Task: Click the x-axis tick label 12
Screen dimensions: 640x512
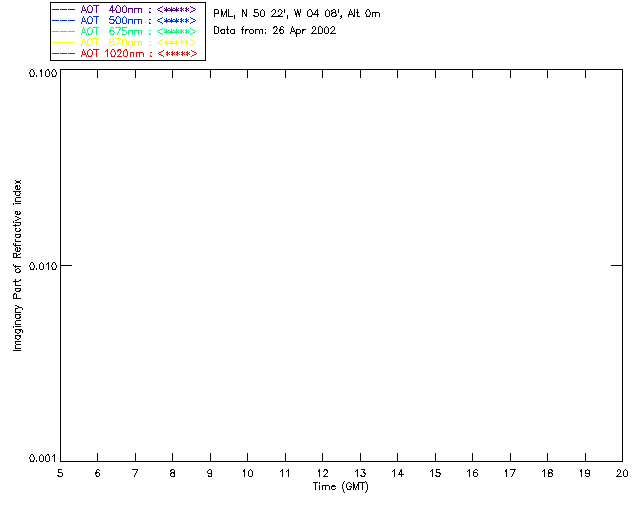Action: (x=322, y=473)
